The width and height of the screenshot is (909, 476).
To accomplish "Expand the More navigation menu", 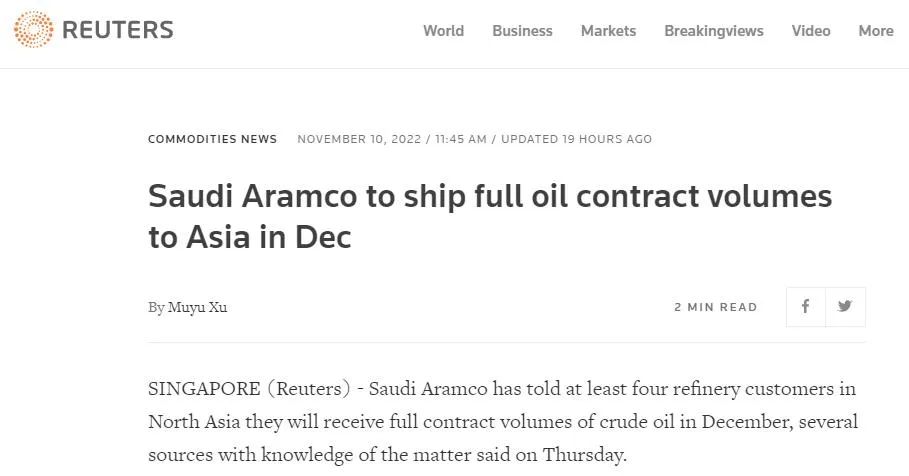I will coord(875,31).
